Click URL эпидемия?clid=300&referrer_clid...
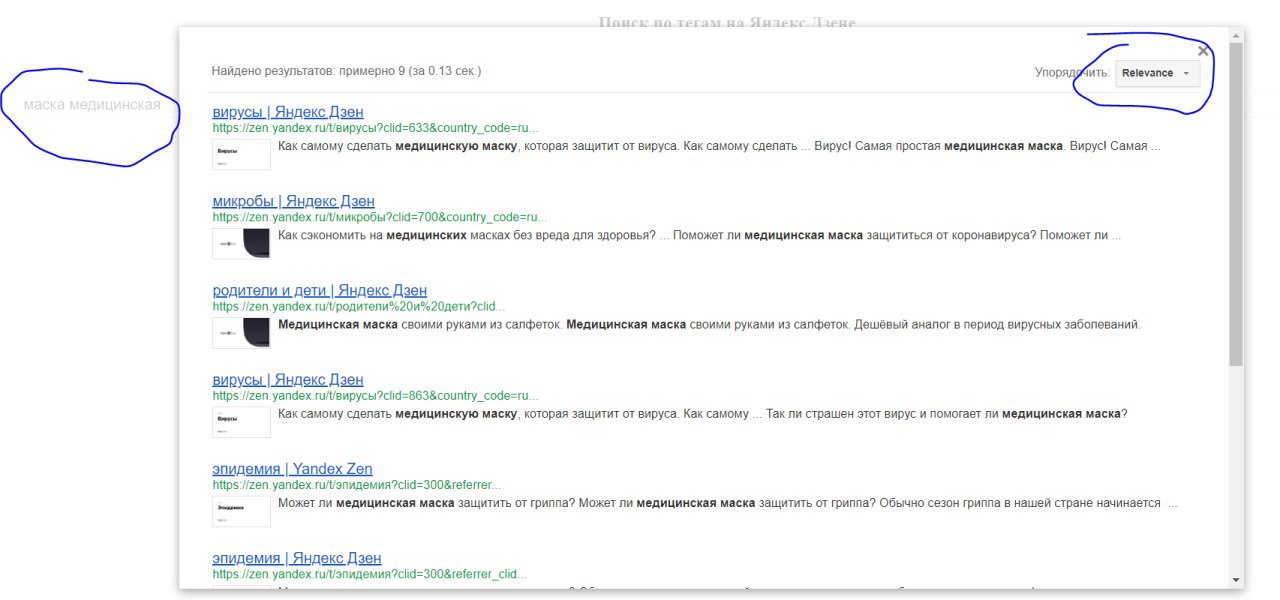 point(369,574)
